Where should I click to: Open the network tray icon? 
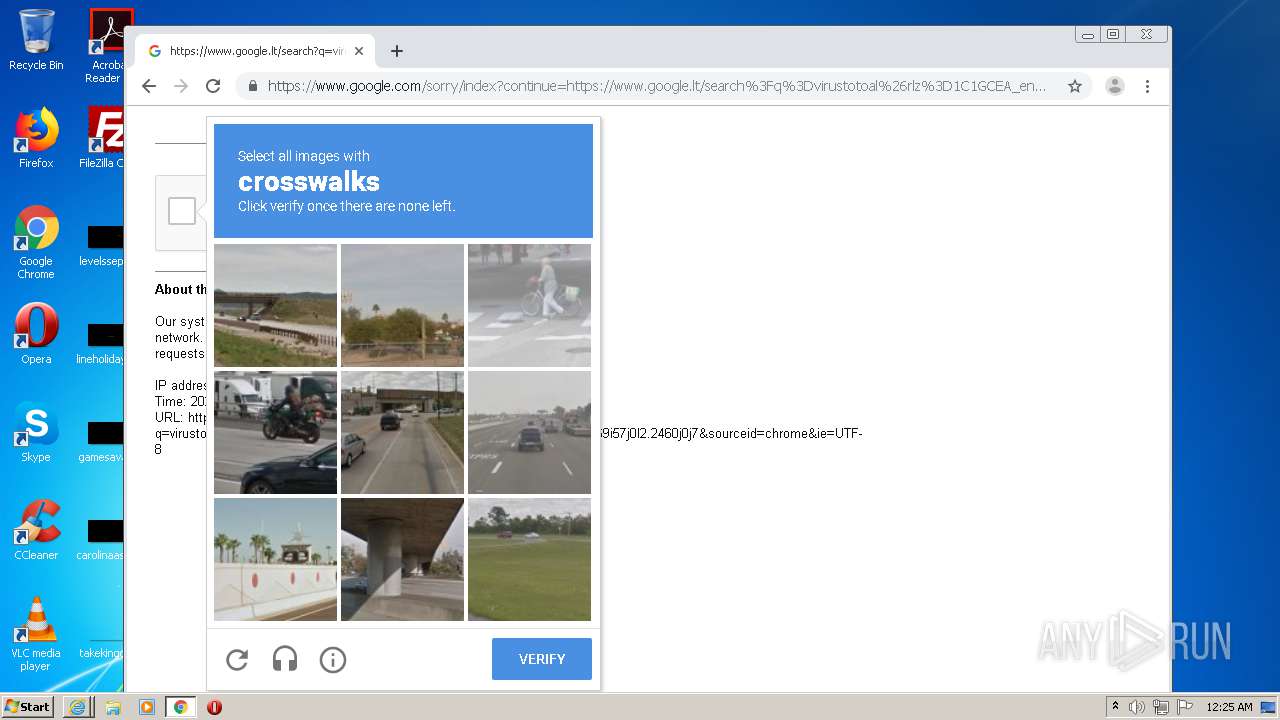coord(1161,707)
